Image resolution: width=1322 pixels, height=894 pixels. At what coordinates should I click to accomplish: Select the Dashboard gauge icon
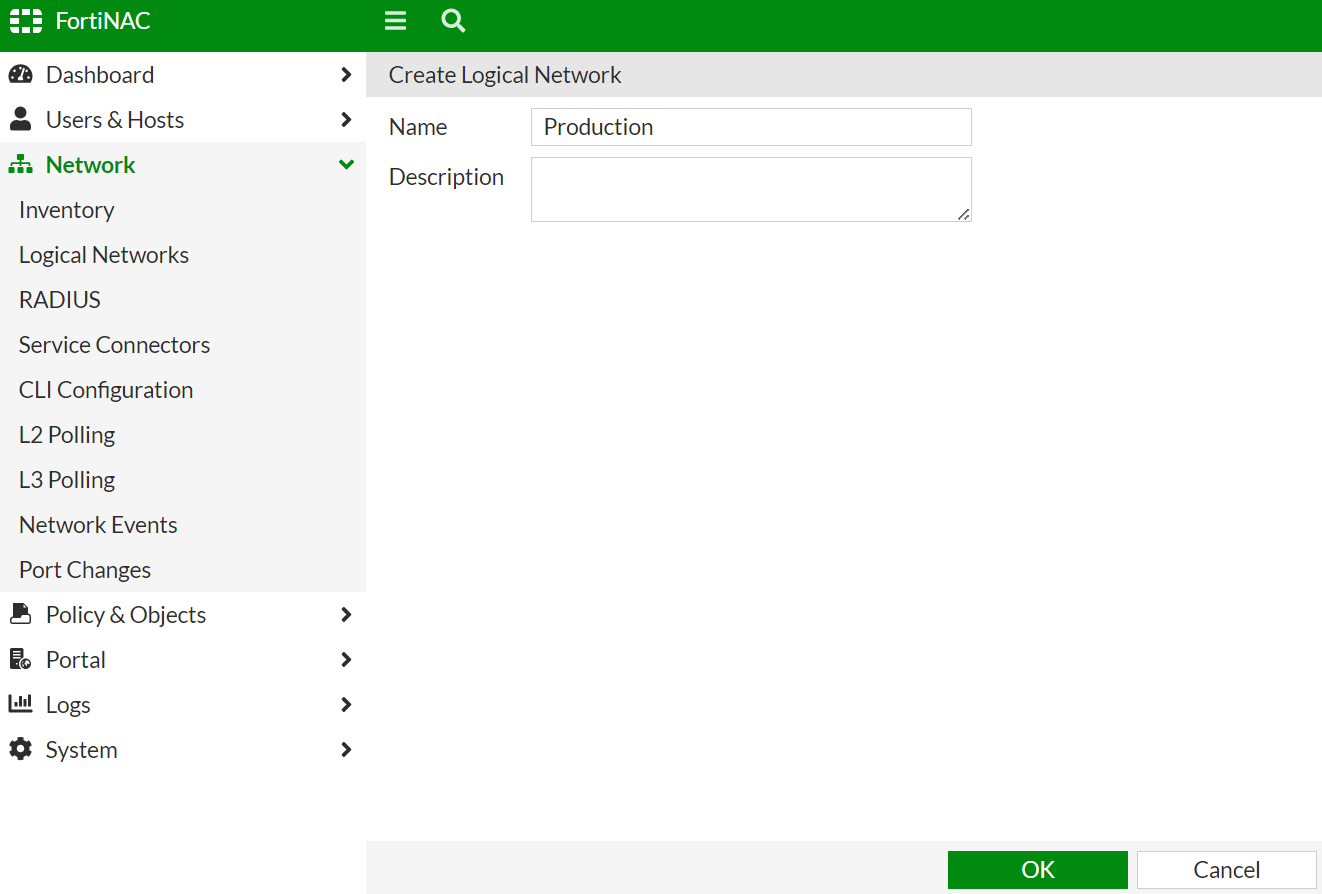(21, 74)
